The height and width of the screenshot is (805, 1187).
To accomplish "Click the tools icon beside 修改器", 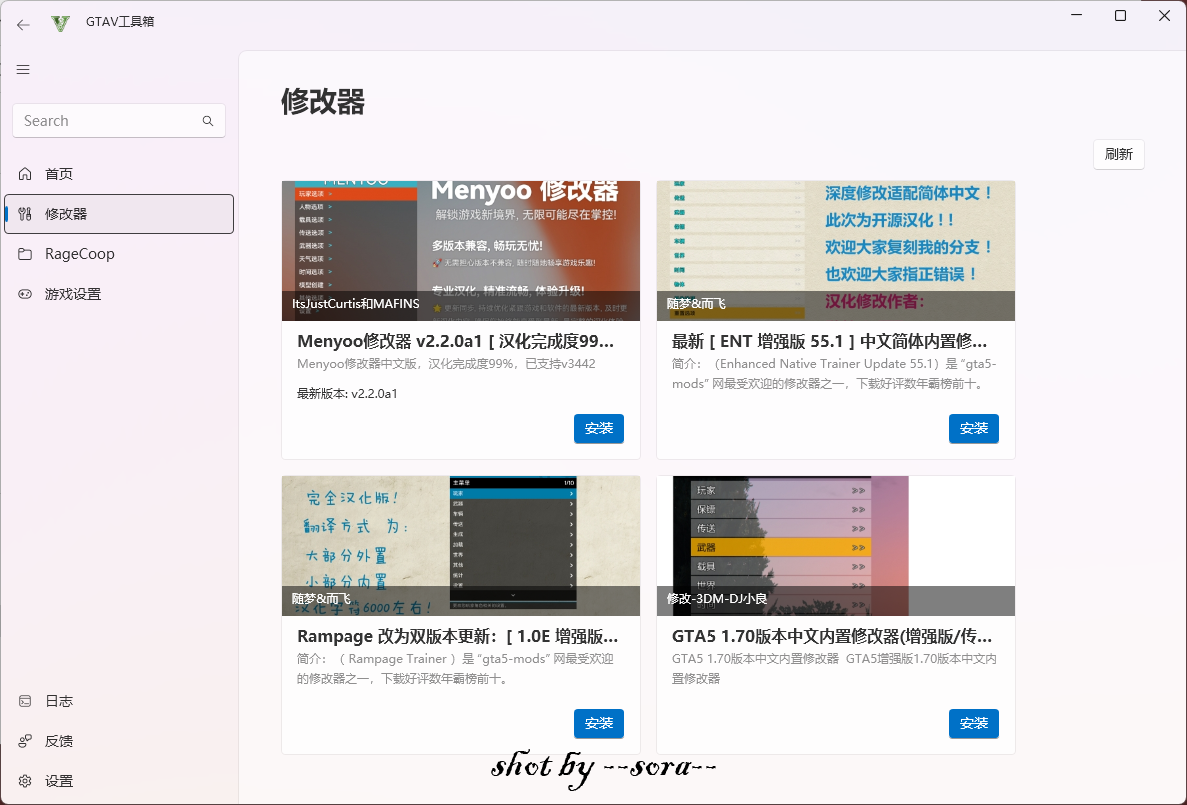I will pyautogui.click(x=25, y=214).
